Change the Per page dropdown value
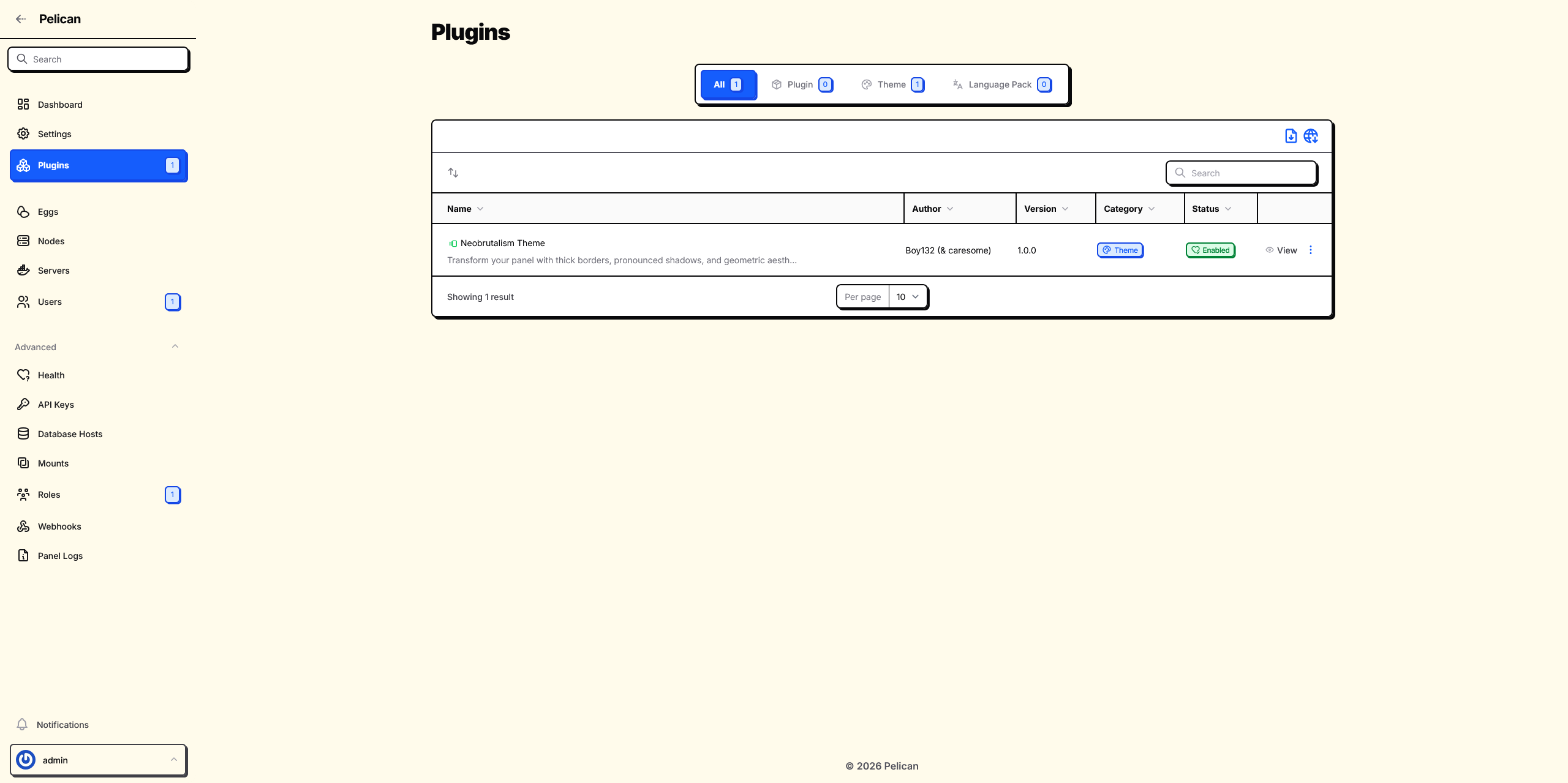Viewport: 1568px width, 783px height. (x=908, y=297)
